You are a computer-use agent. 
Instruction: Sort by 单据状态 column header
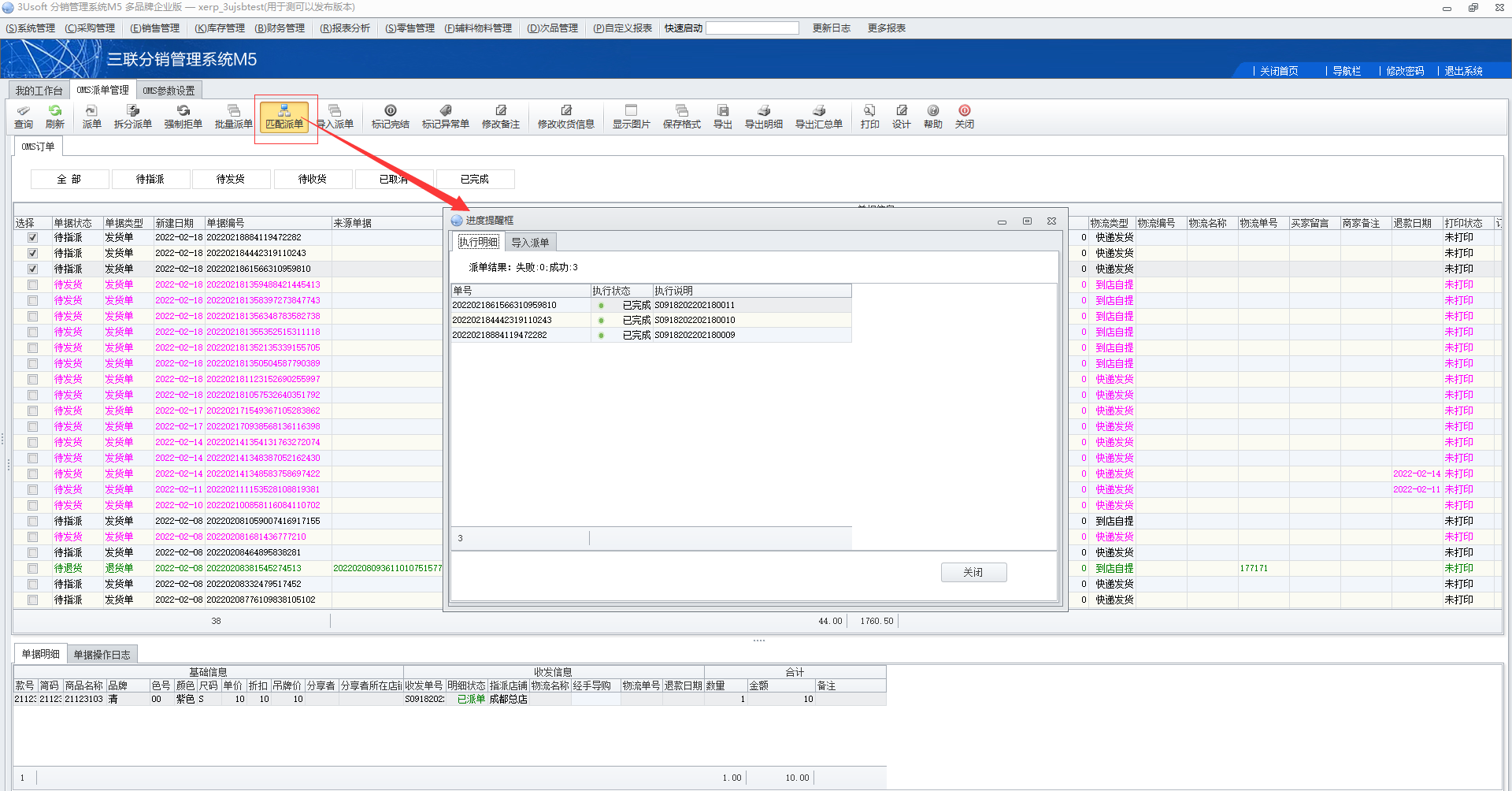point(76,223)
